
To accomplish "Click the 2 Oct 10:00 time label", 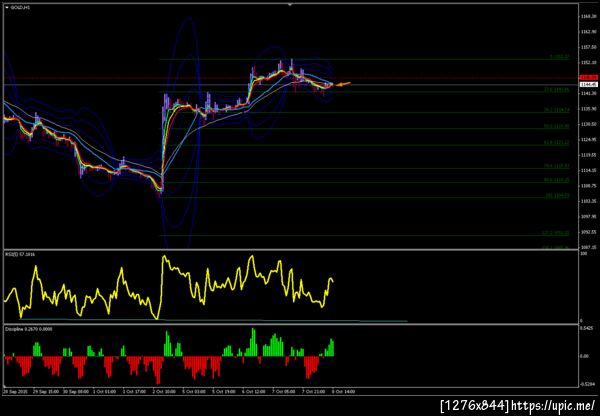I will [x=165, y=392].
